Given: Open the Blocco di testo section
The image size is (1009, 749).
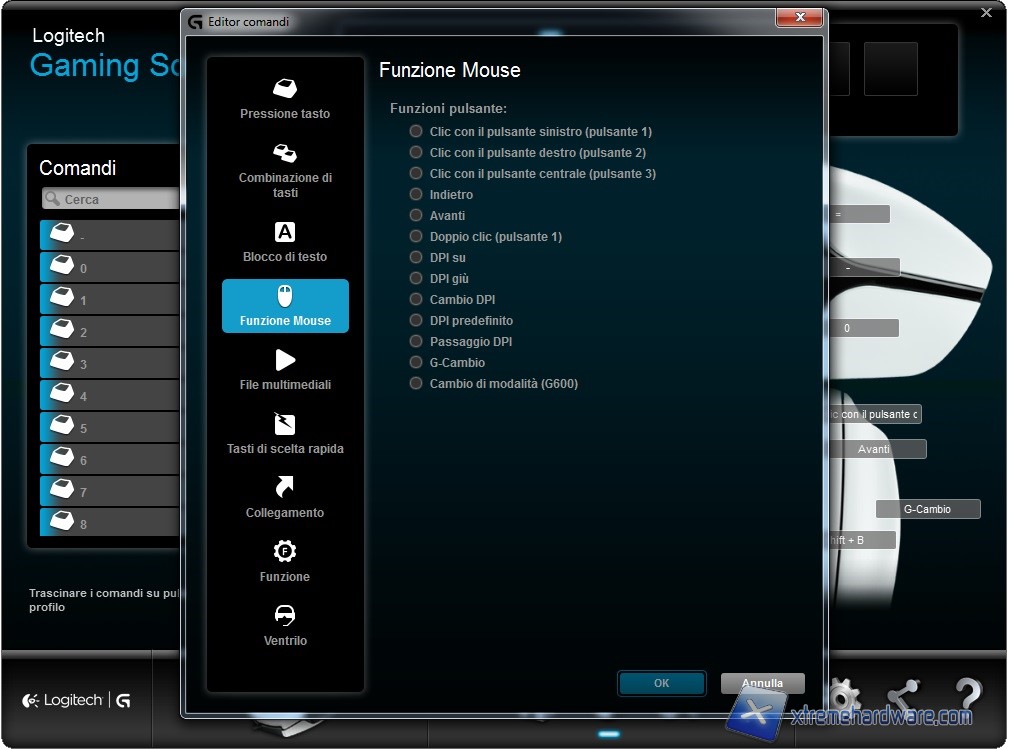Looking at the screenshot, I should pos(285,242).
